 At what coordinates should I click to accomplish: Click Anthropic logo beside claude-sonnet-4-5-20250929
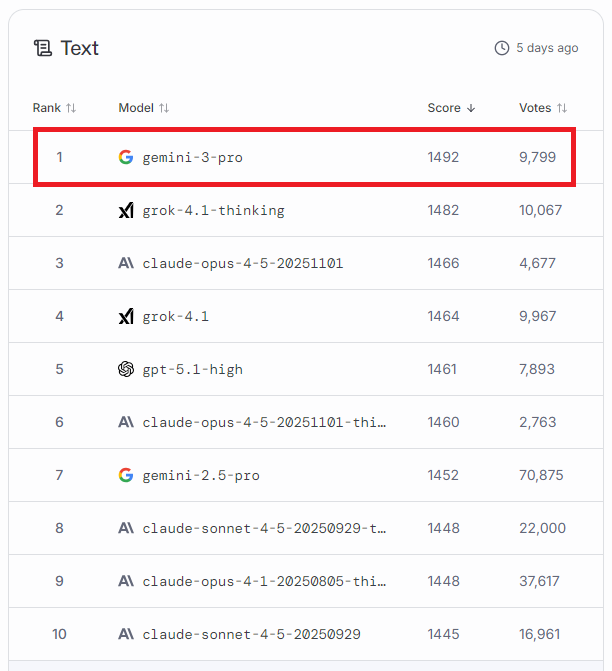coord(126,634)
